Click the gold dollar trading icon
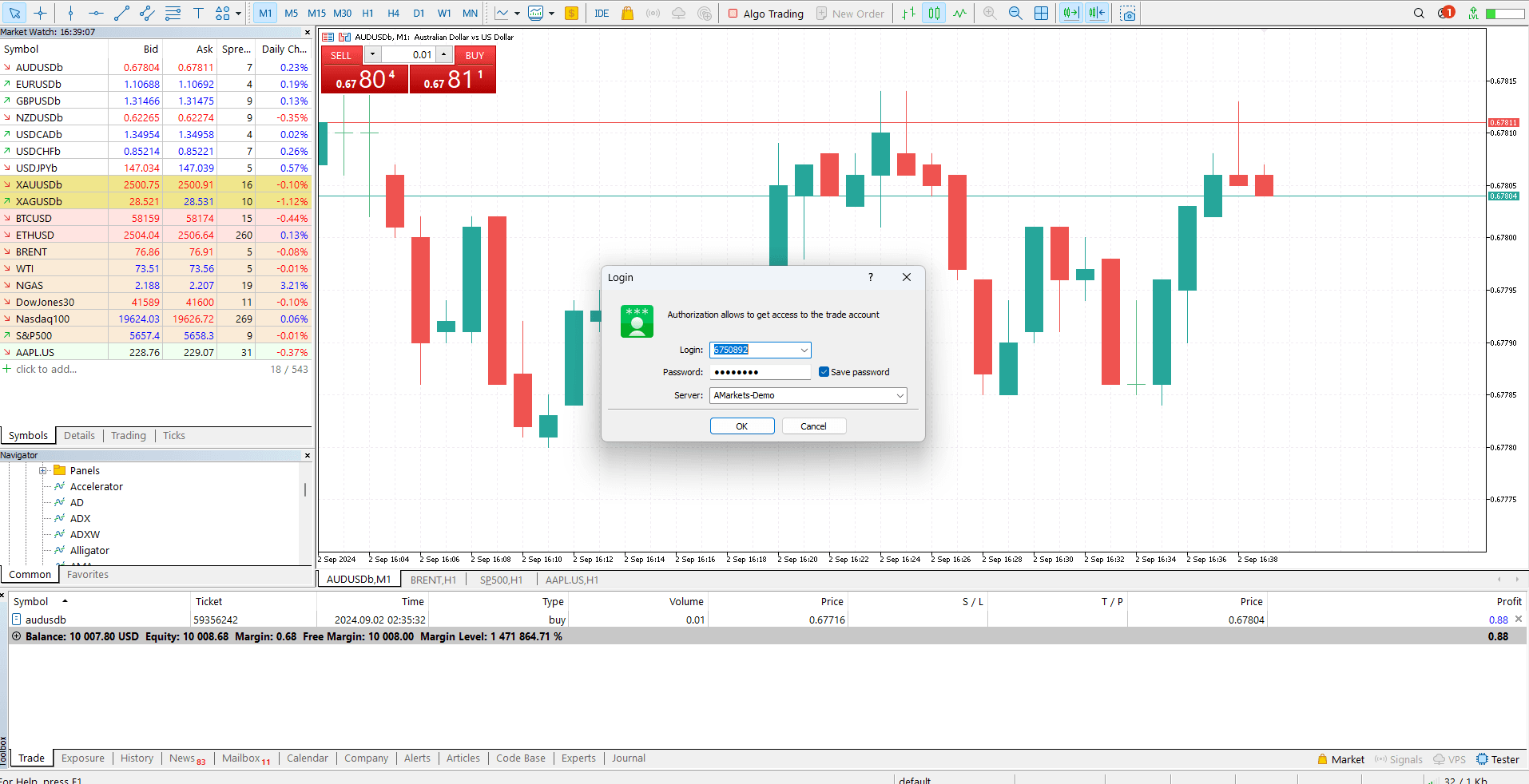 (x=571, y=13)
